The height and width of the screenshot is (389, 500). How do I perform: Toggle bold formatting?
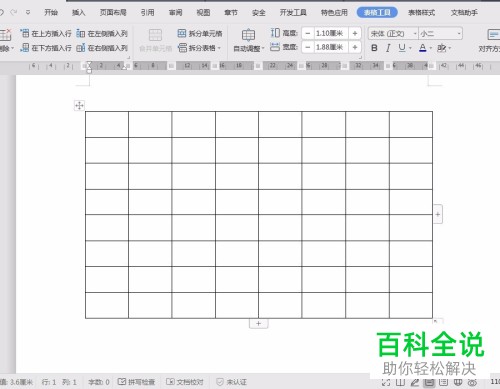(374, 48)
